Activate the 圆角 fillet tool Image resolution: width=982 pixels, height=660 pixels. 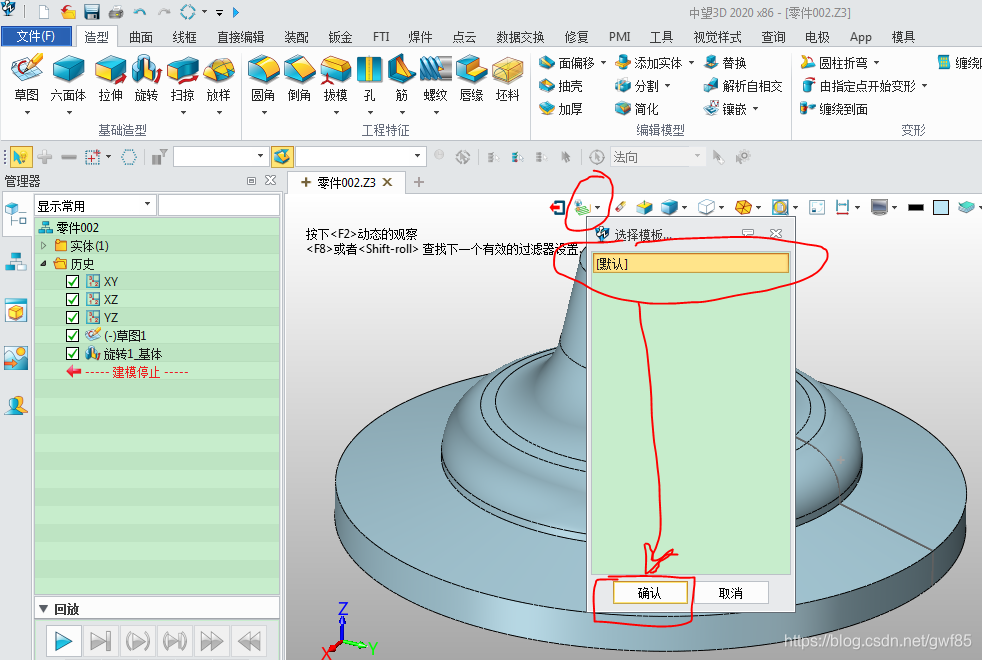(263, 74)
